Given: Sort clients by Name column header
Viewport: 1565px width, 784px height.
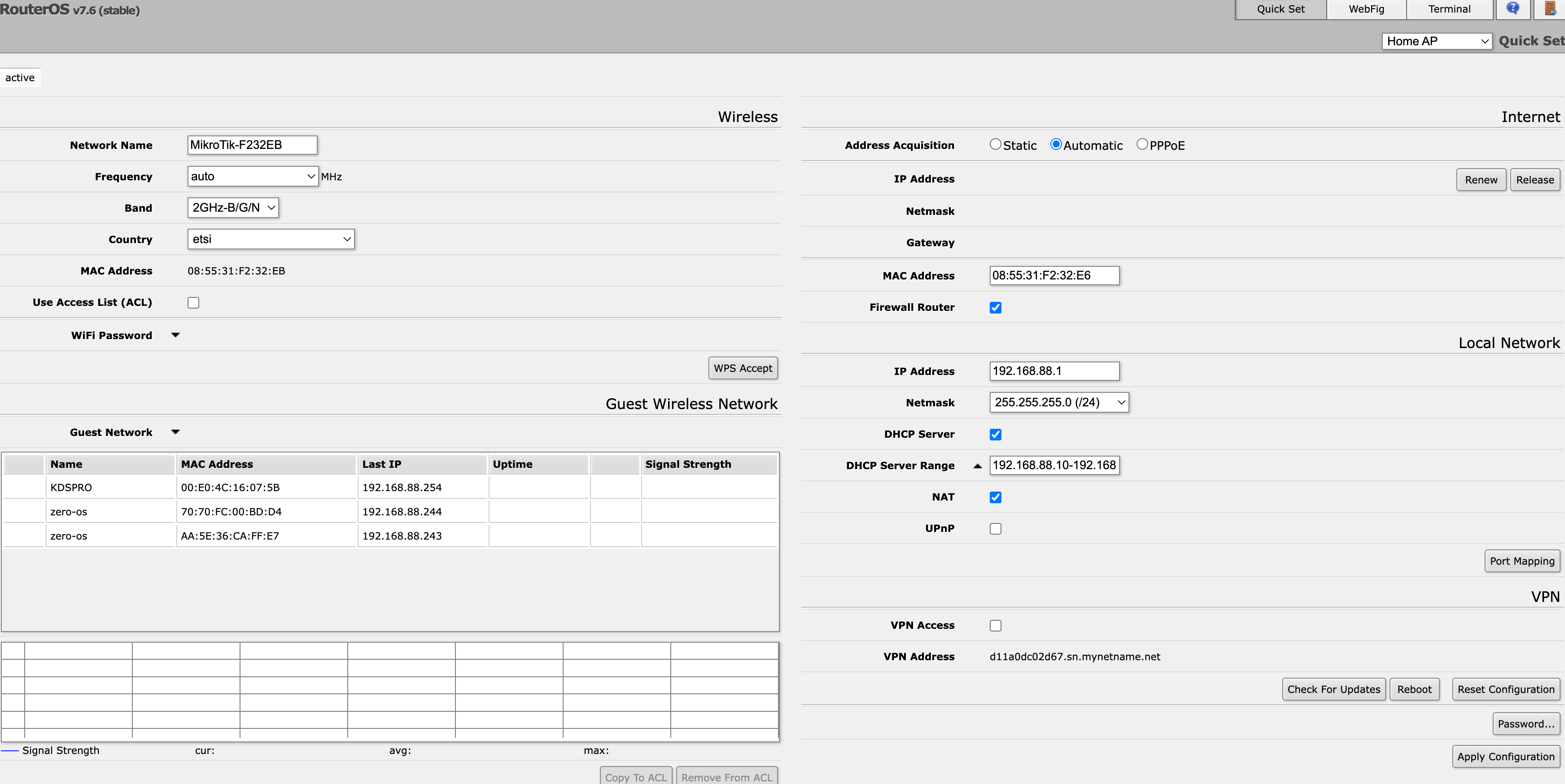Looking at the screenshot, I should [110, 464].
